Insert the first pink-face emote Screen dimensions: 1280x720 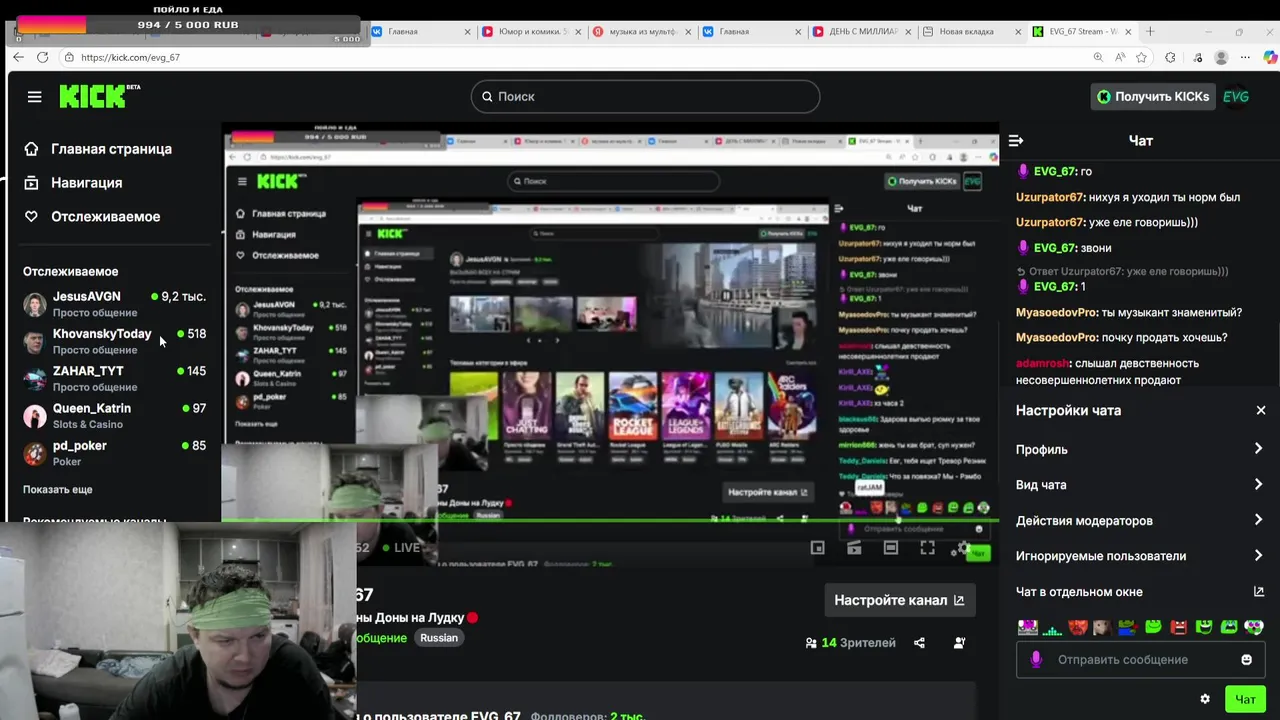point(1027,628)
